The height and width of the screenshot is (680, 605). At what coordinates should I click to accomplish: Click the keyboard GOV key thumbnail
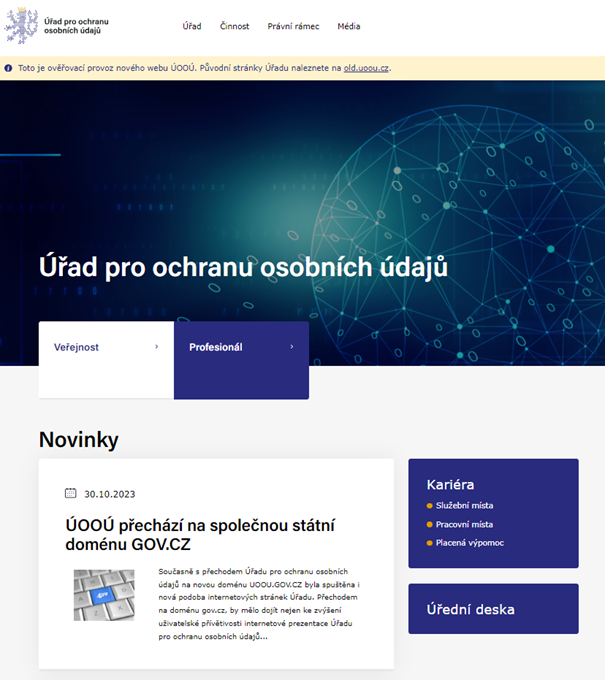click(x=104, y=595)
